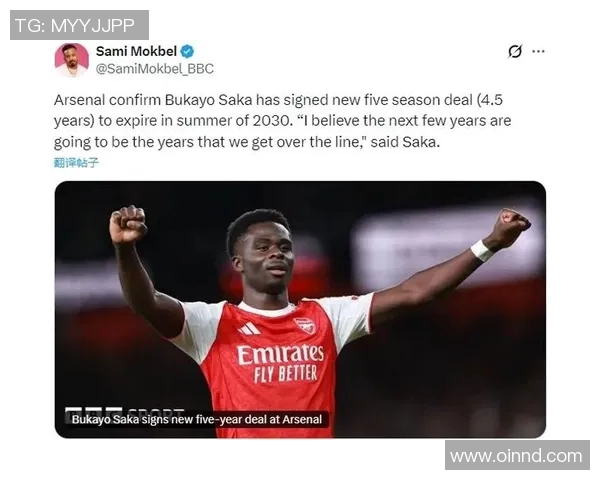Click the tweet text about Saka's deal
600x480 pixels.
(282, 121)
